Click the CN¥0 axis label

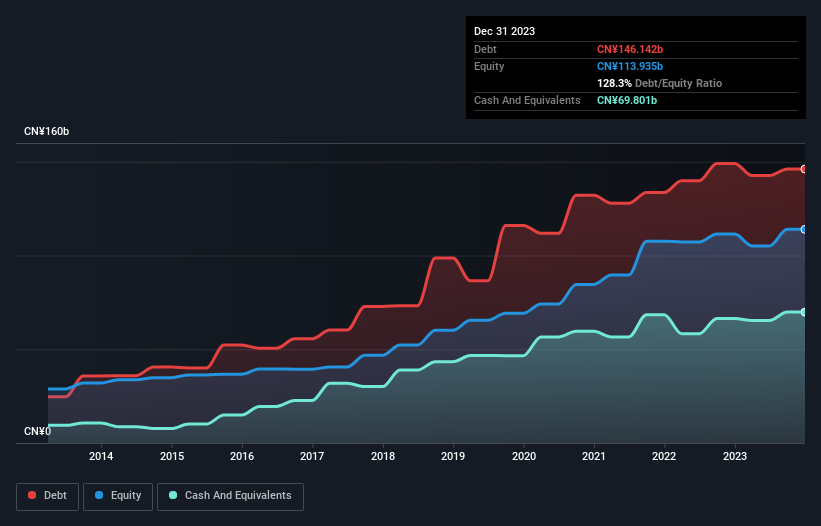(x=38, y=431)
